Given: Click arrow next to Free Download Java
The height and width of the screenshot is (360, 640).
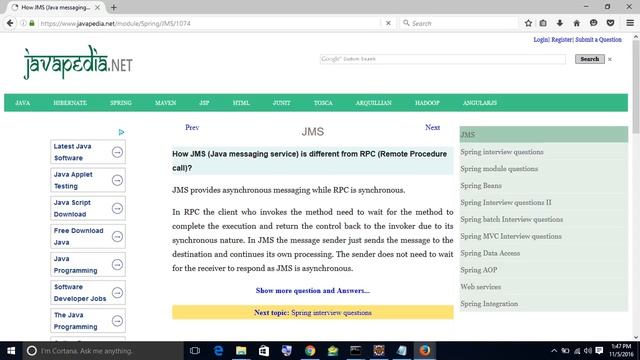Looking at the screenshot, I should pyautogui.click(x=117, y=237).
